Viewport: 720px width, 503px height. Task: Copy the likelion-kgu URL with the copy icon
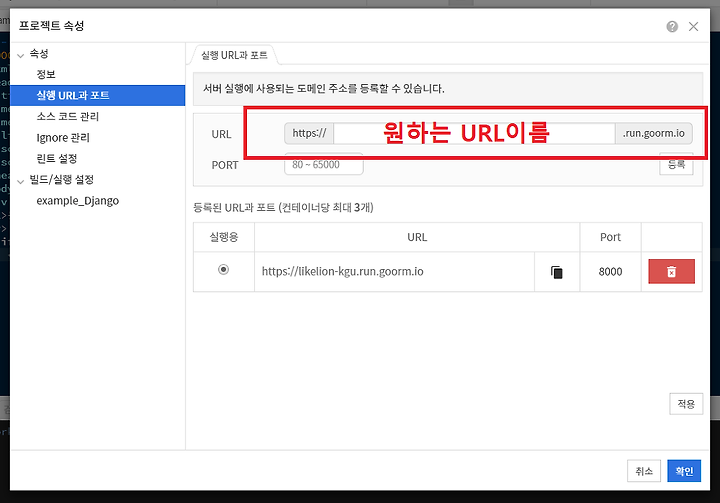pyautogui.click(x=557, y=272)
